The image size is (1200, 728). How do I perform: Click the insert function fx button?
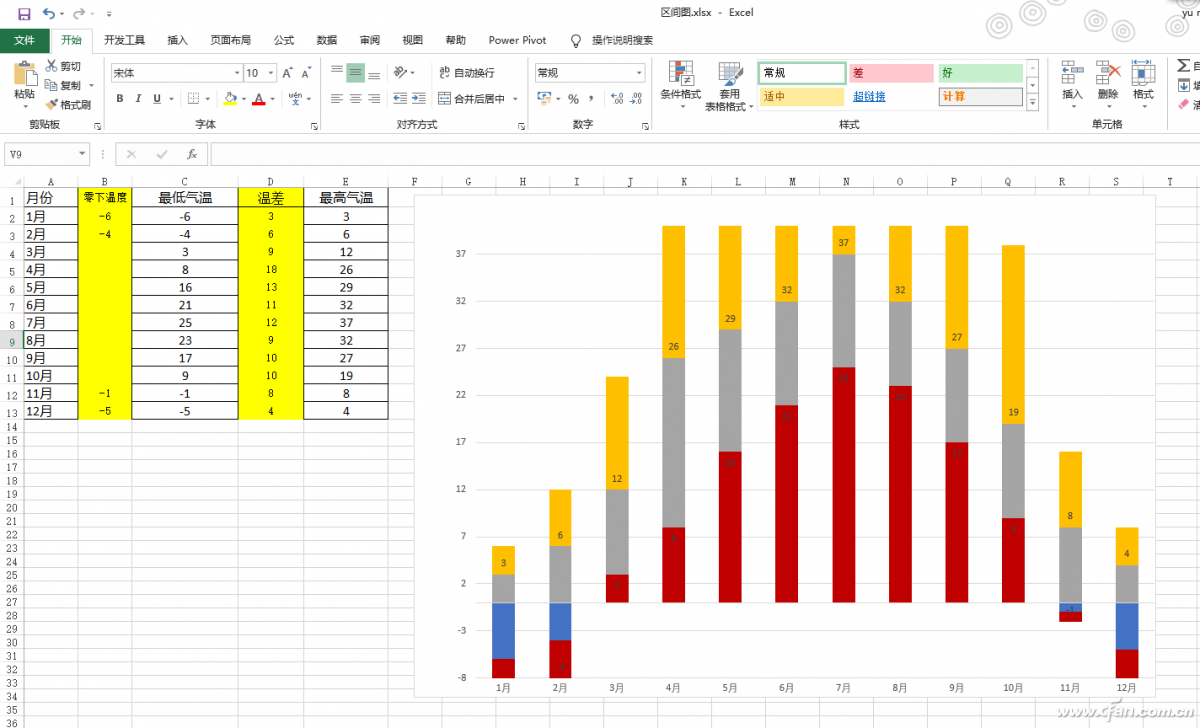tap(192, 155)
